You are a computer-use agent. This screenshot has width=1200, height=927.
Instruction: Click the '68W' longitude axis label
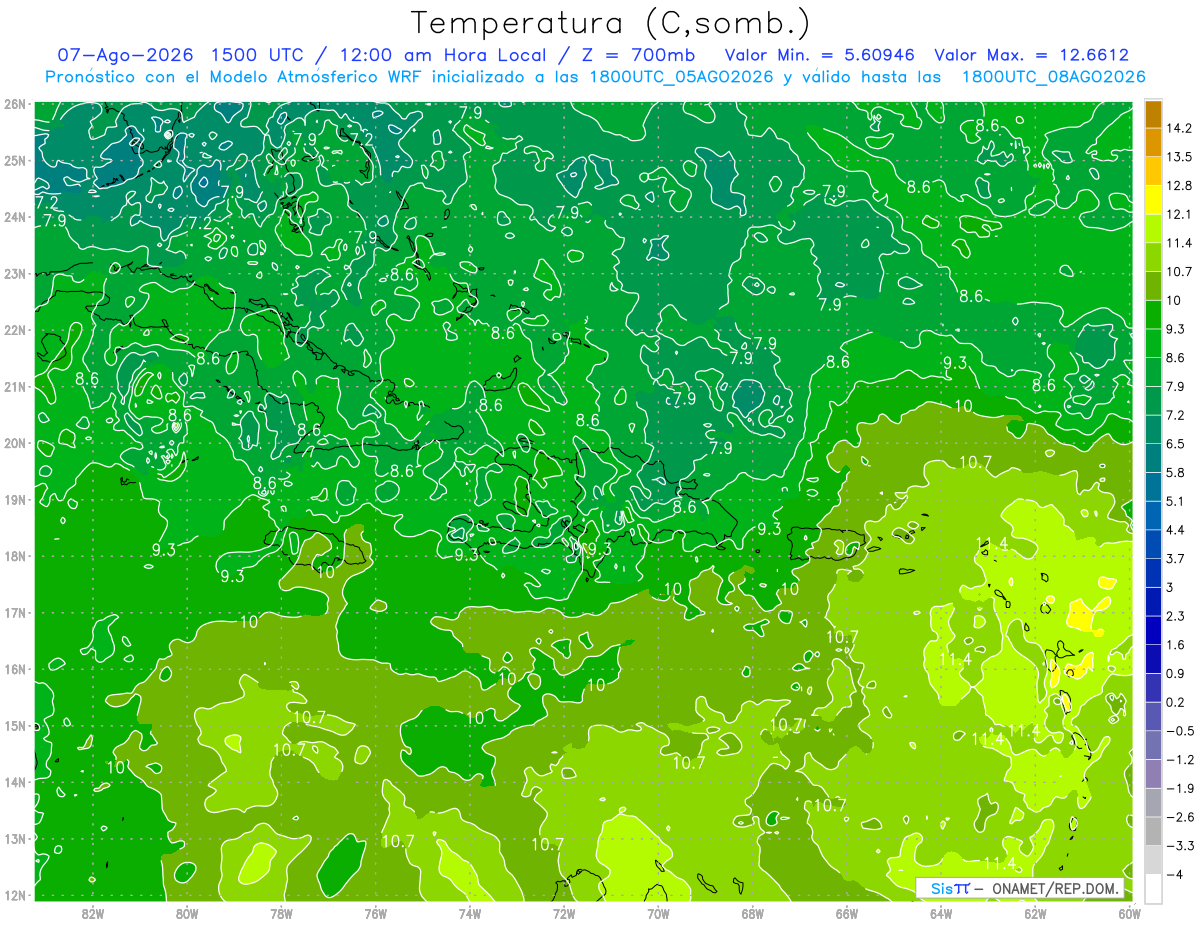753,913
